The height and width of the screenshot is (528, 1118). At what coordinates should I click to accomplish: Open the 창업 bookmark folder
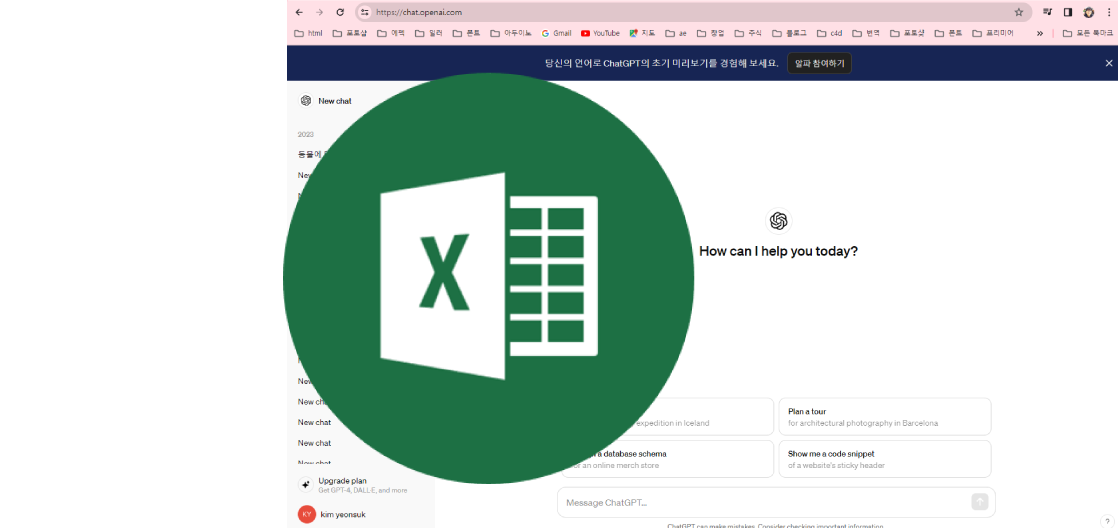coord(711,33)
